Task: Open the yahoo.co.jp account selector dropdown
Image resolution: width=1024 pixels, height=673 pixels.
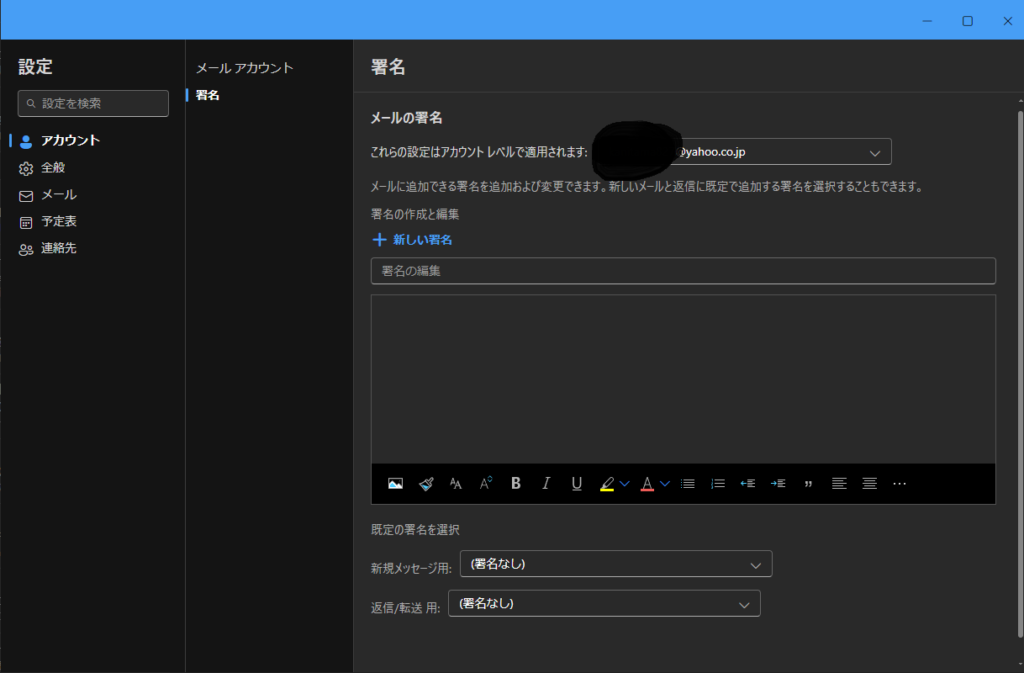Action: 780,152
